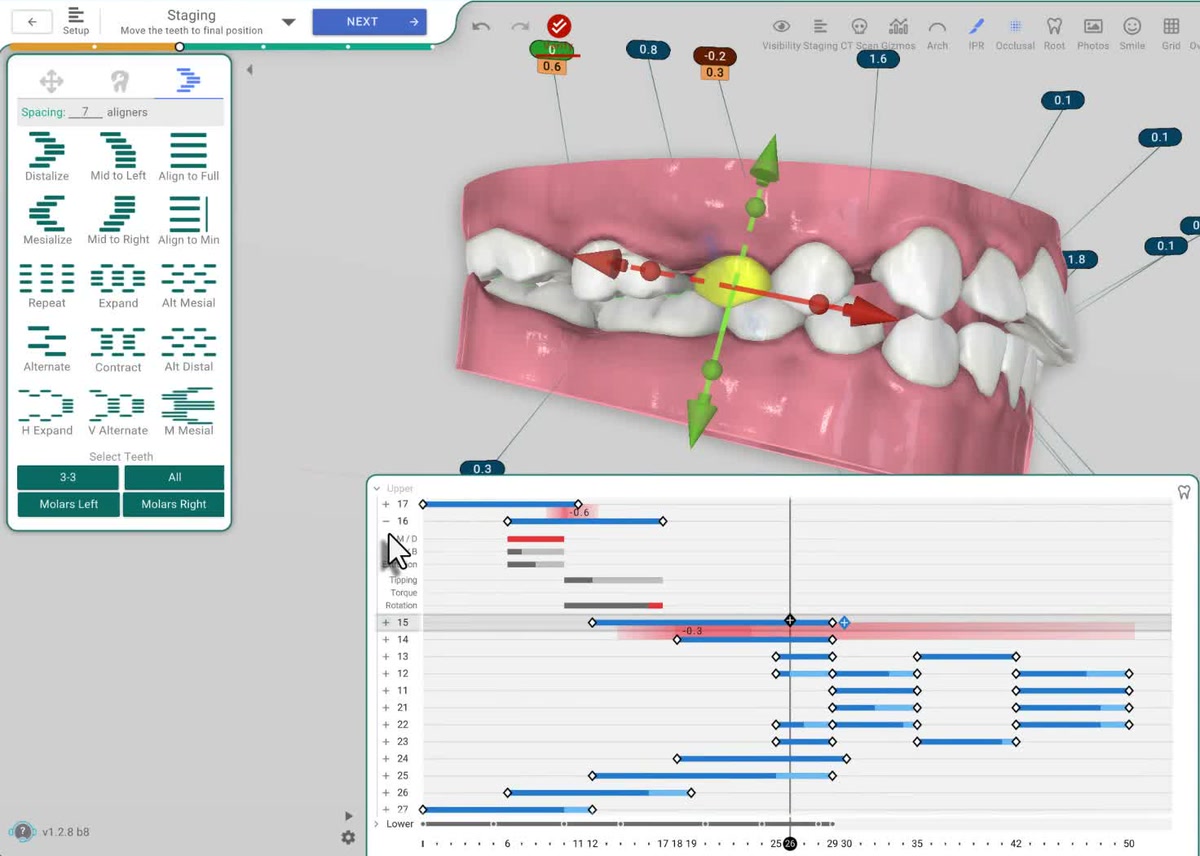Screen dimensions: 1200x856
Task: Select the Contract staging pattern
Action: click(x=118, y=350)
